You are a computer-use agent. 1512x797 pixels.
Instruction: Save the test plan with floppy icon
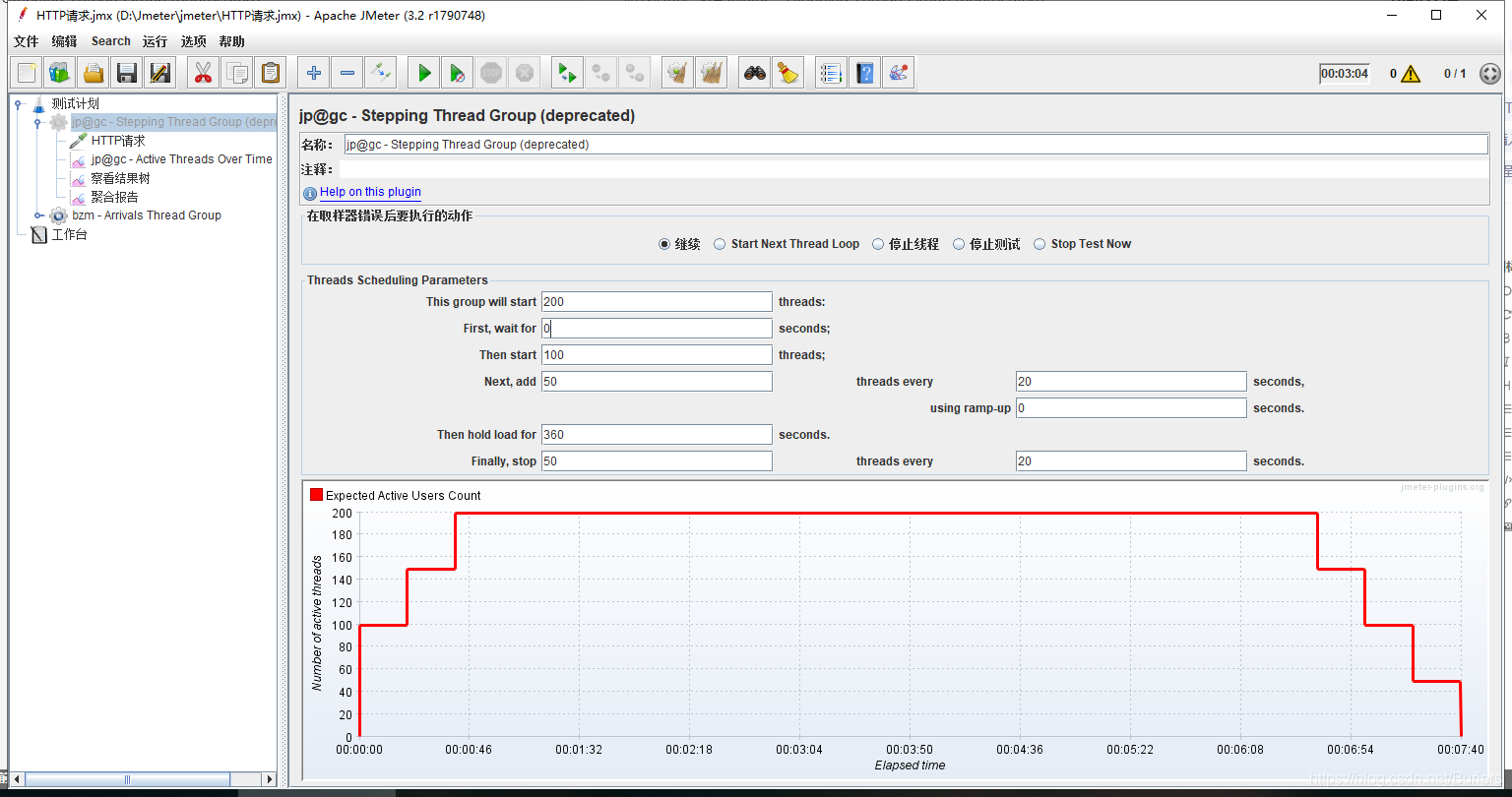[x=126, y=73]
